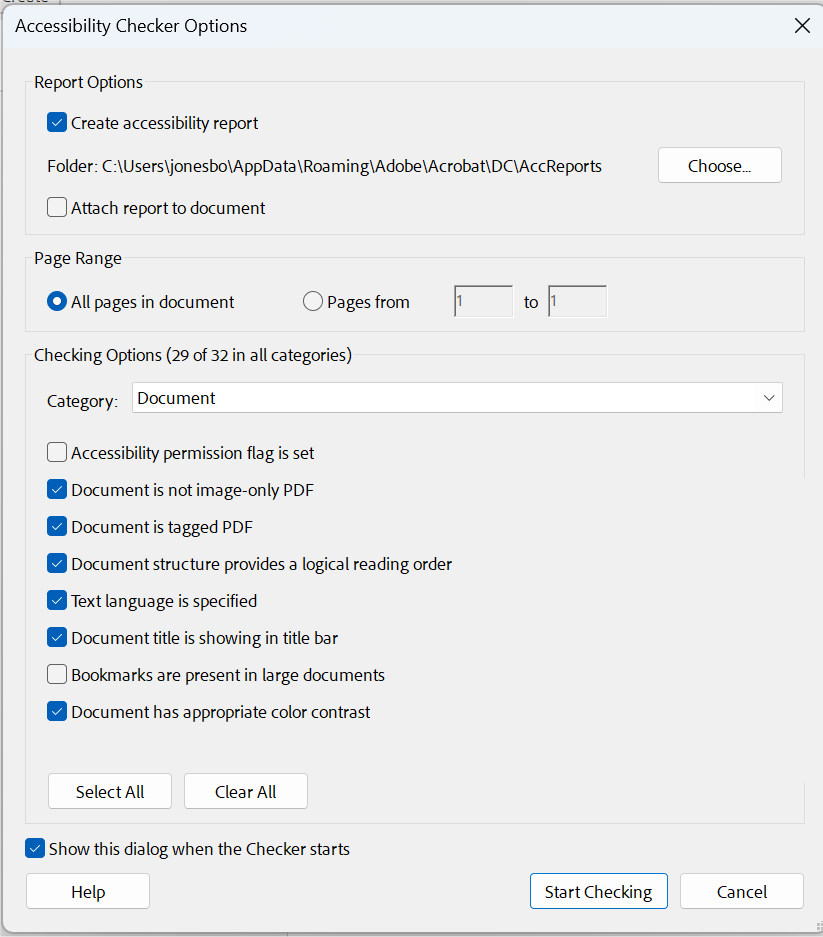Toggle Document structure provides logical reading order
The height and width of the screenshot is (937, 823).
57,563
